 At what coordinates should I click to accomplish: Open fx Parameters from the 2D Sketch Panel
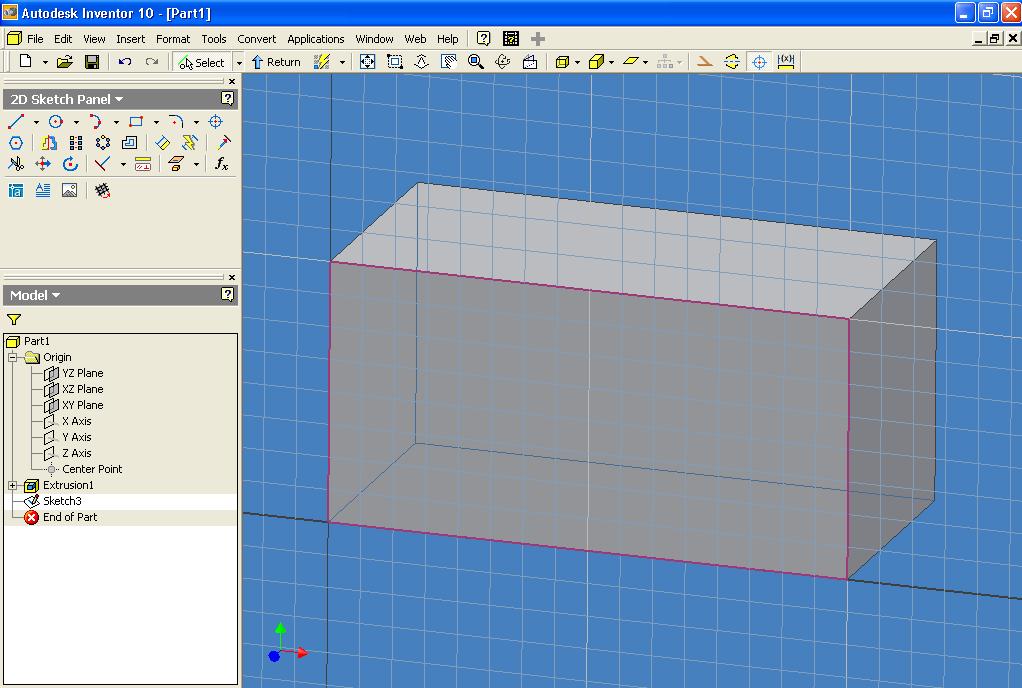click(x=222, y=164)
